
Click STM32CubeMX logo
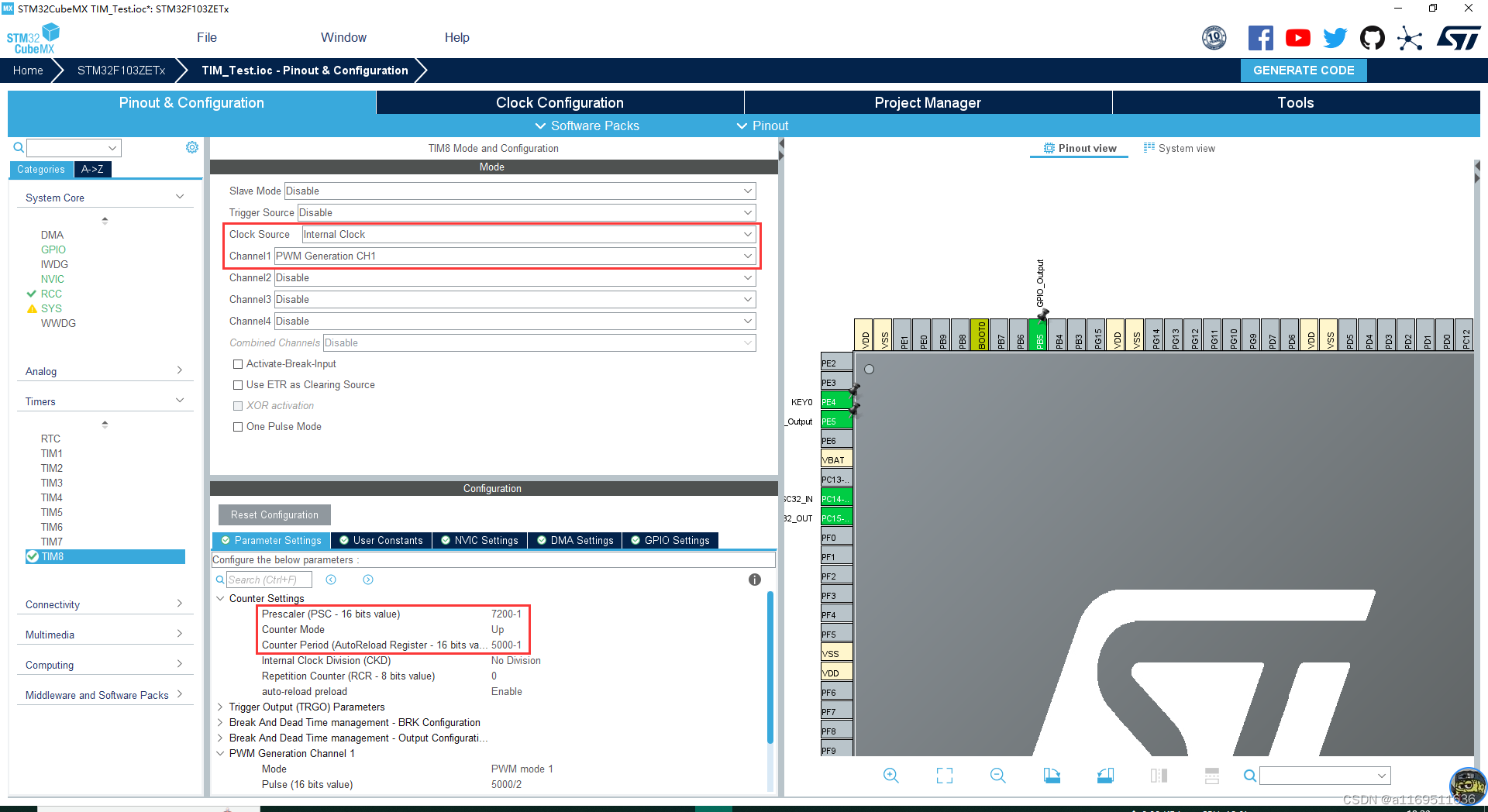click(x=33, y=38)
